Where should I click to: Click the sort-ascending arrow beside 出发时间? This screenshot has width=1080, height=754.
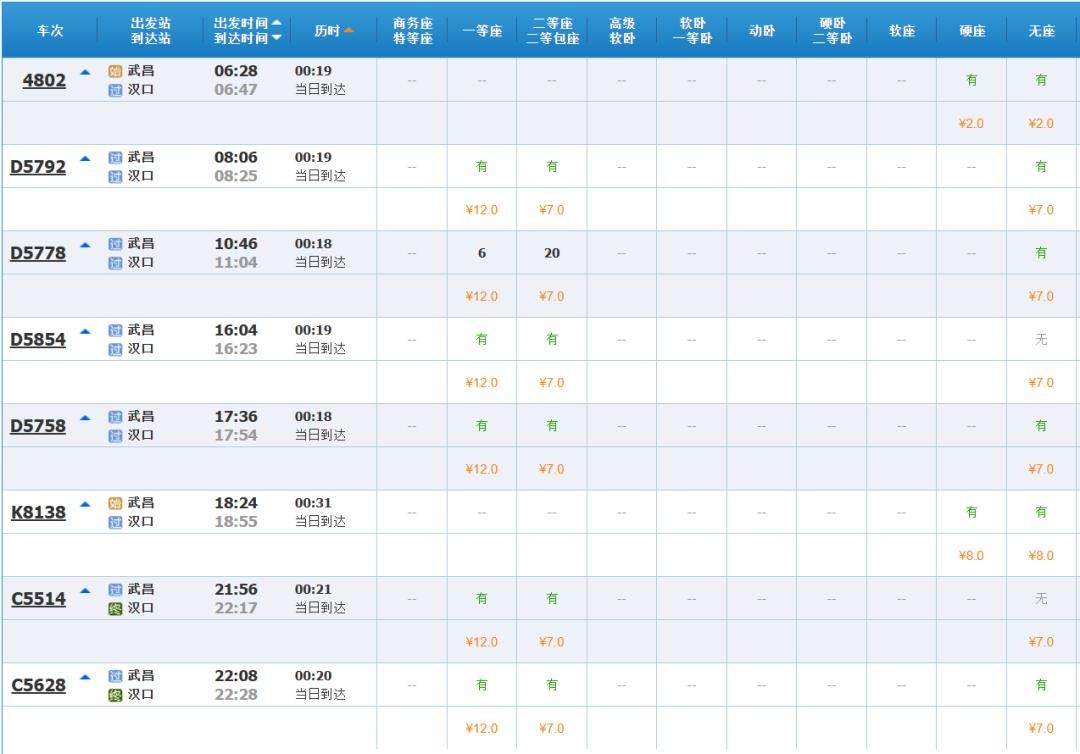tap(276, 23)
